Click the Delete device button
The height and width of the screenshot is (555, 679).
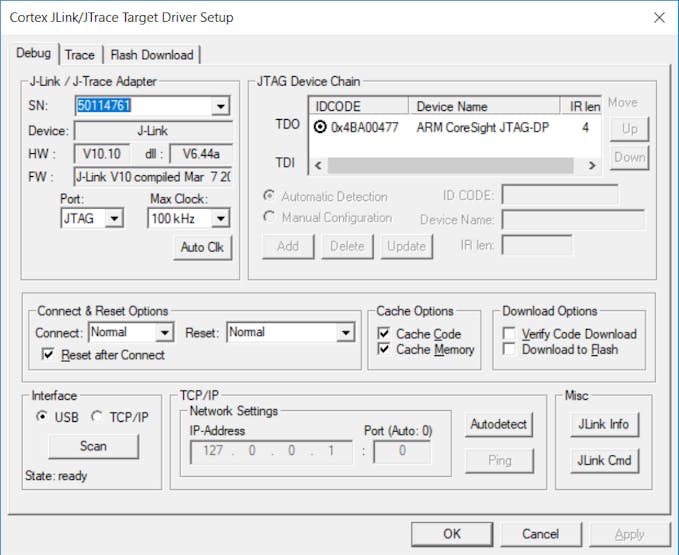(347, 247)
